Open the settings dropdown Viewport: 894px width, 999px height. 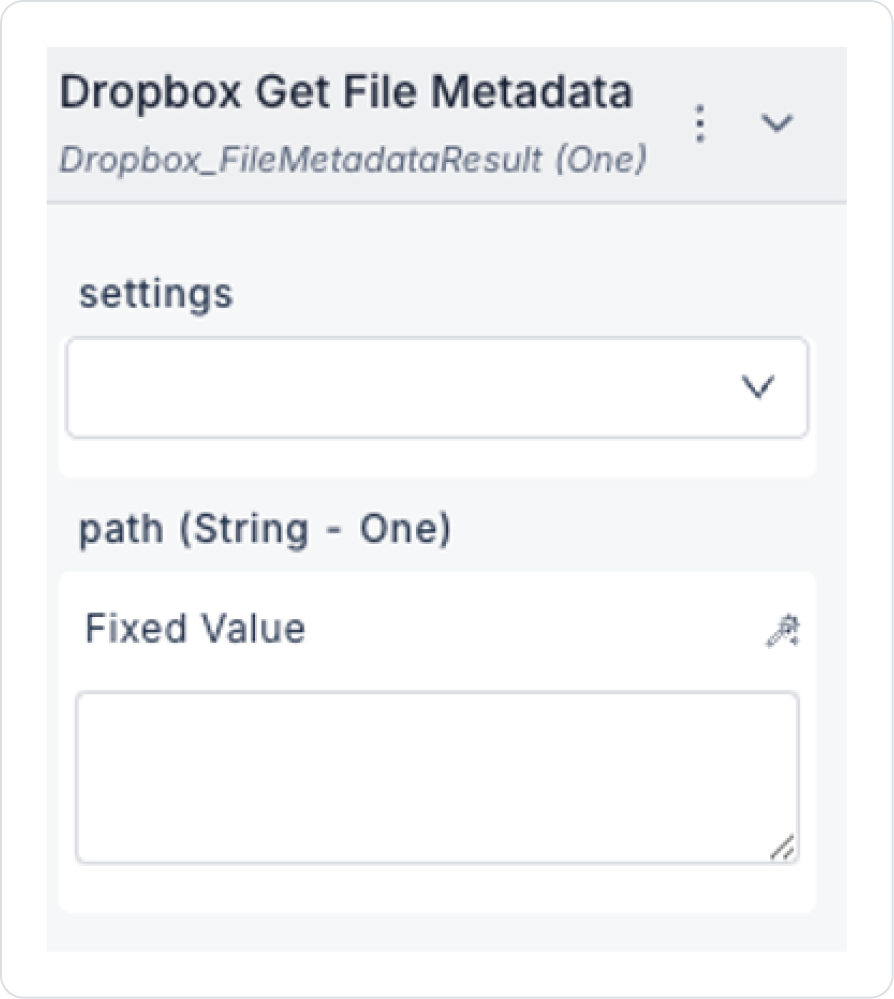437,387
